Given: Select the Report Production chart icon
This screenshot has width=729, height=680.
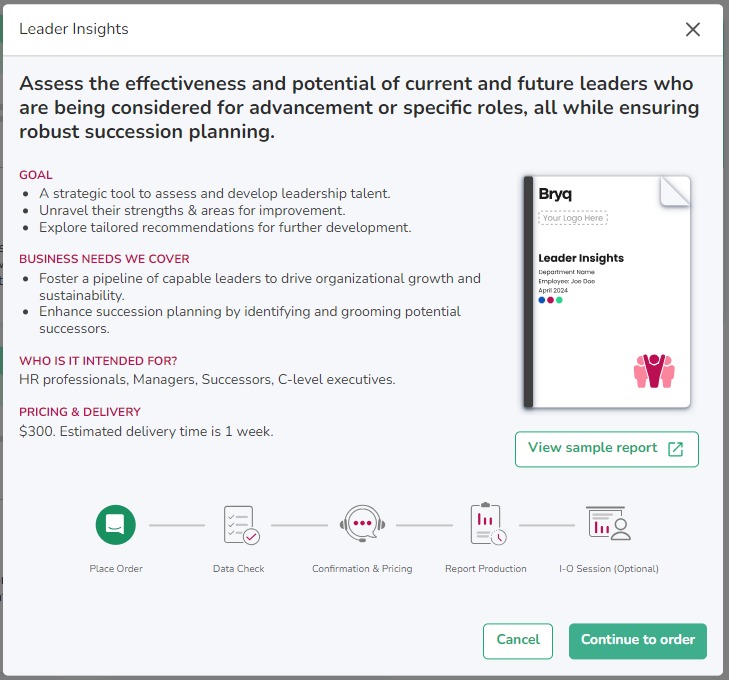Looking at the screenshot, I should click(487, 524).
